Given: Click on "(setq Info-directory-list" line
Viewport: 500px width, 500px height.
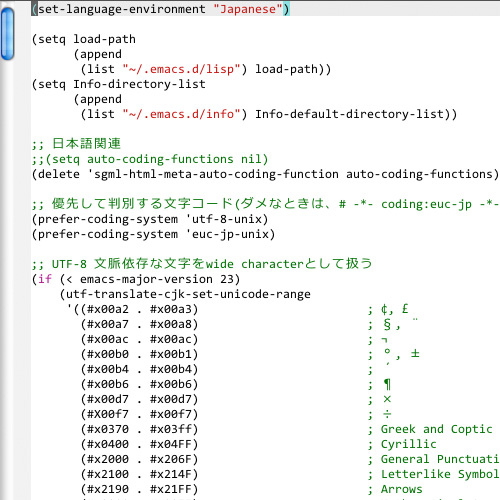Looking at the screenshot, I should 119,84.
